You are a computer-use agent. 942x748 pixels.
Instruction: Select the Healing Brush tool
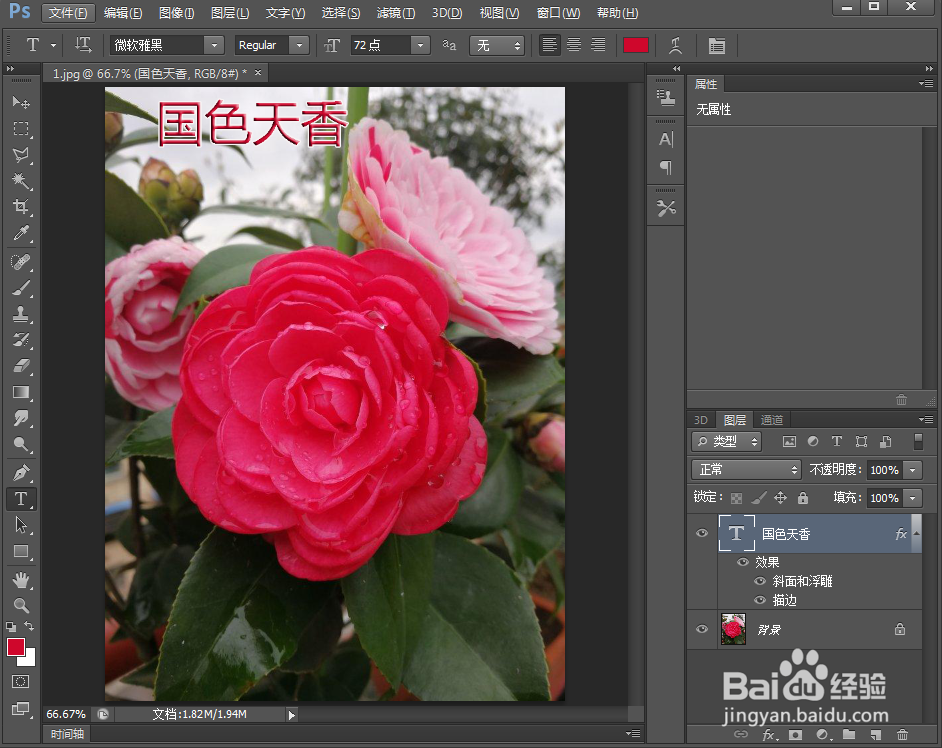(x=21, y=262)
